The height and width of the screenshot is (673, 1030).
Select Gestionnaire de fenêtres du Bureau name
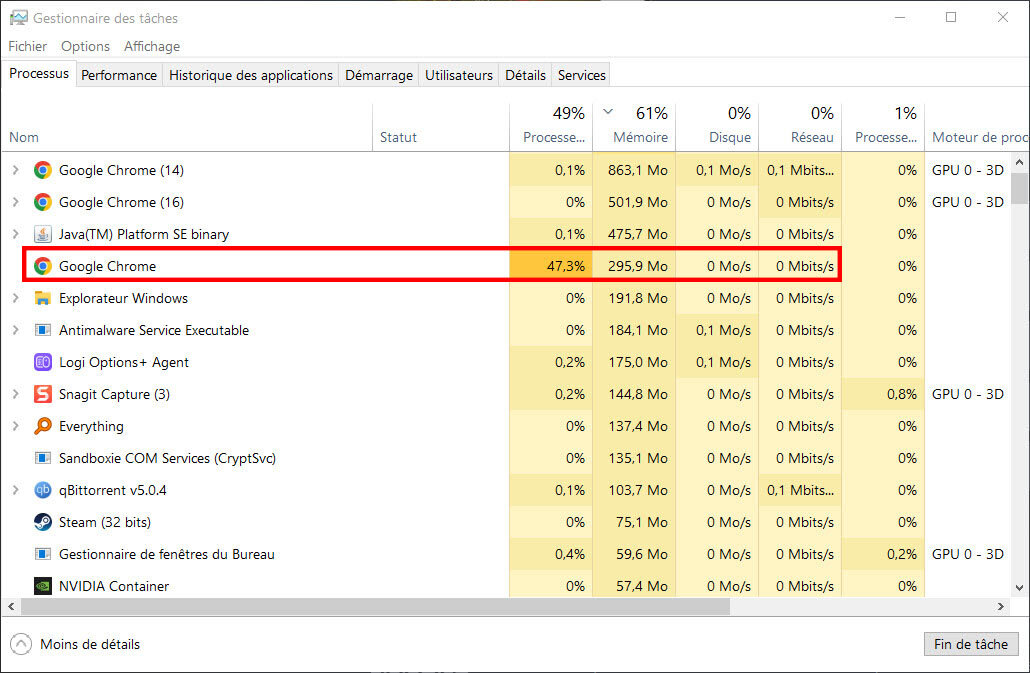click(x=167, y=554)
